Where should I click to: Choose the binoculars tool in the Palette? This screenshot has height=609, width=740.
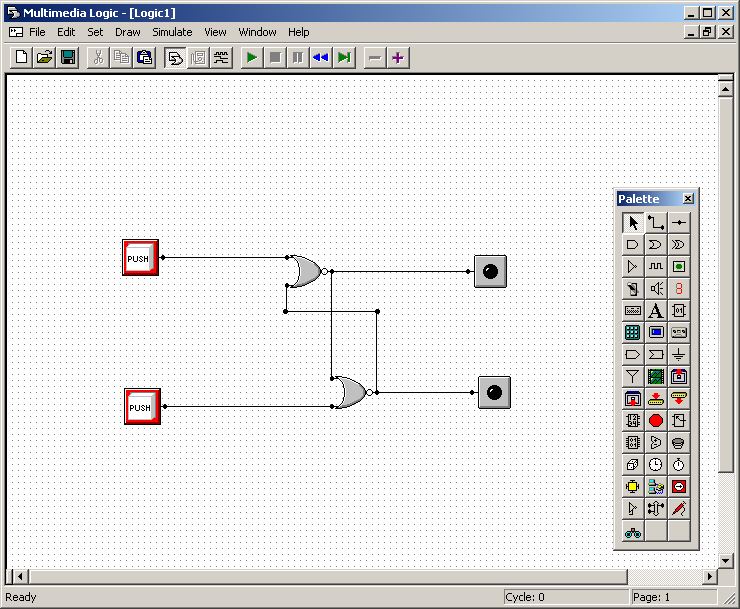[632, 531]
